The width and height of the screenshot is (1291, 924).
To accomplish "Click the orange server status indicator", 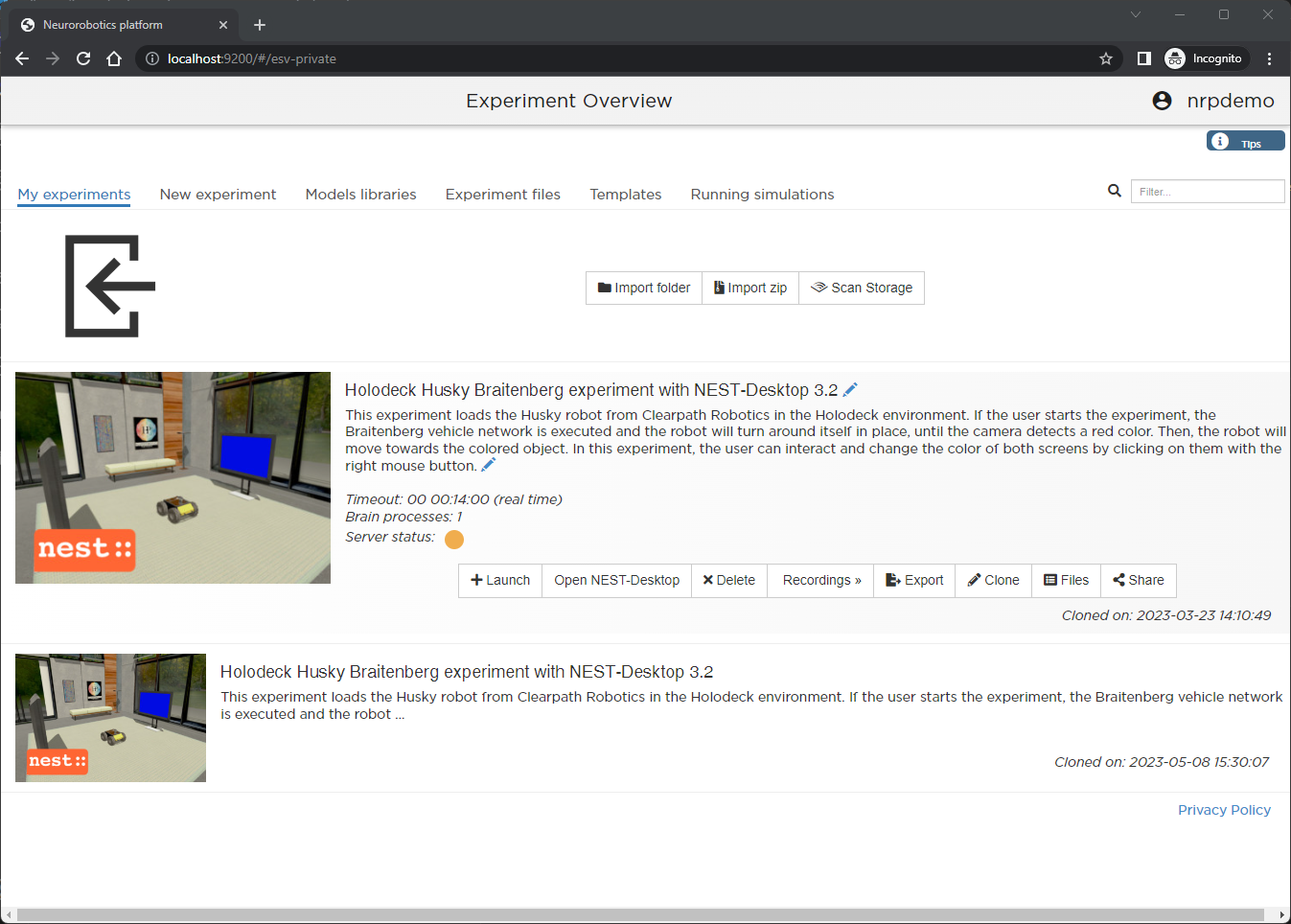I will click(454, 539).
